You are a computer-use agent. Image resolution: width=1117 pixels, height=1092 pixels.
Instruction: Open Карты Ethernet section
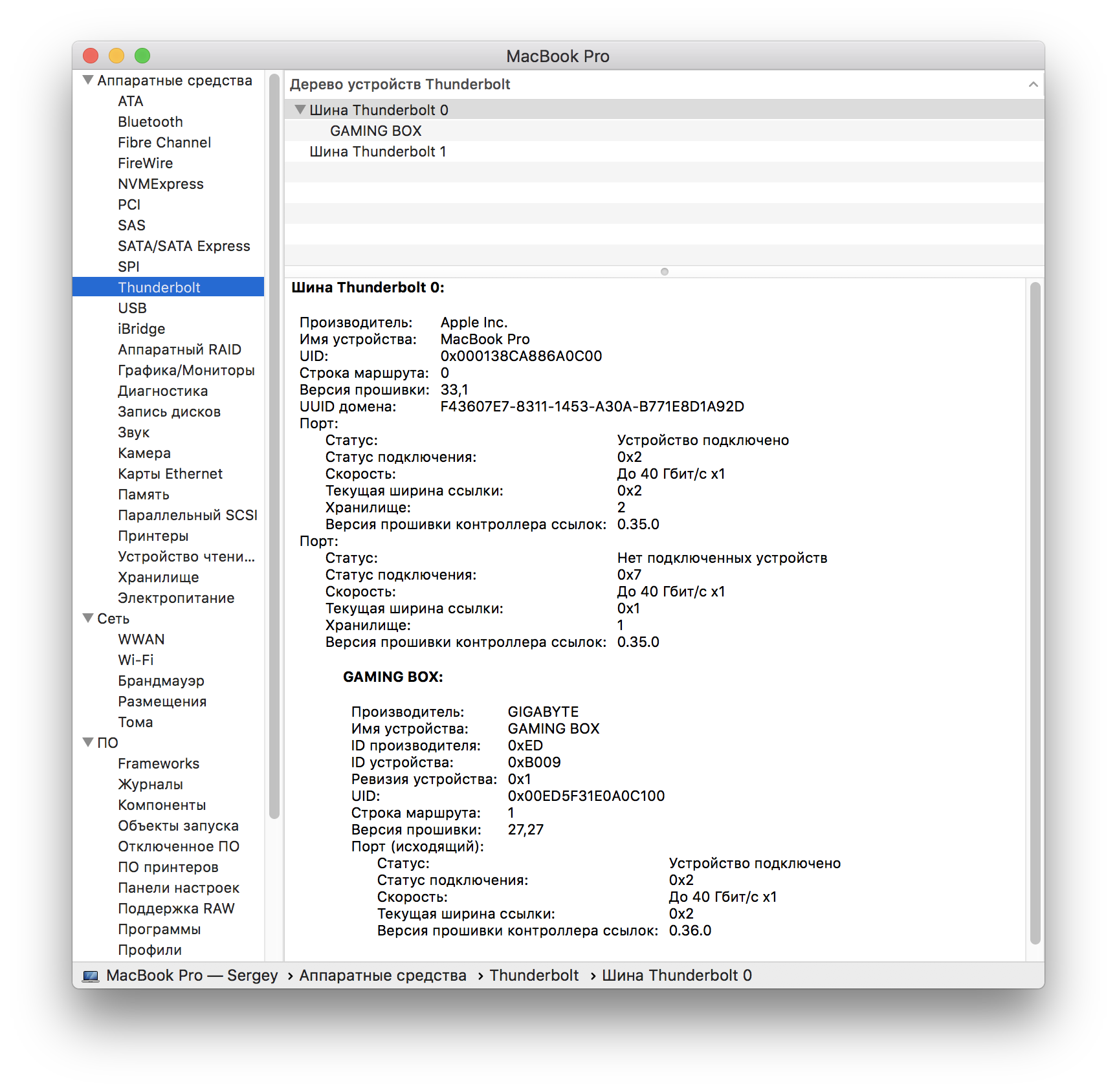click(x=170, y=474)
